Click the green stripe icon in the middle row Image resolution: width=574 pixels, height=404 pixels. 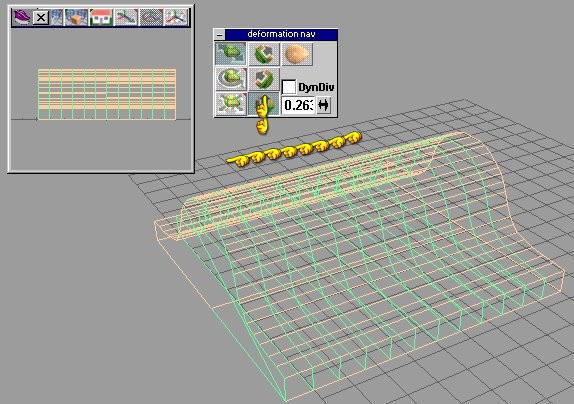[264, 79]
